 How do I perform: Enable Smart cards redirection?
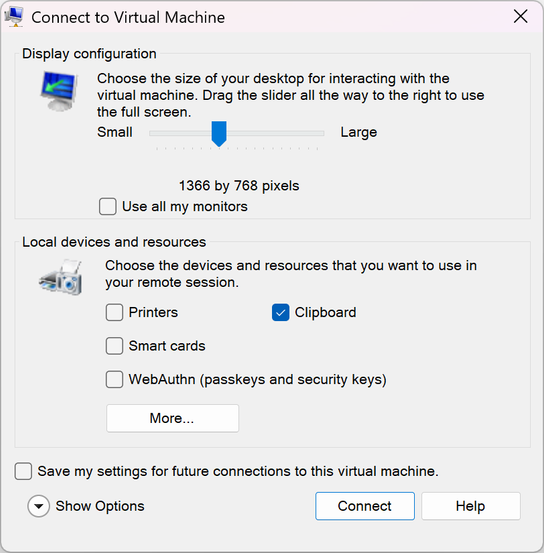coord(114,346)
